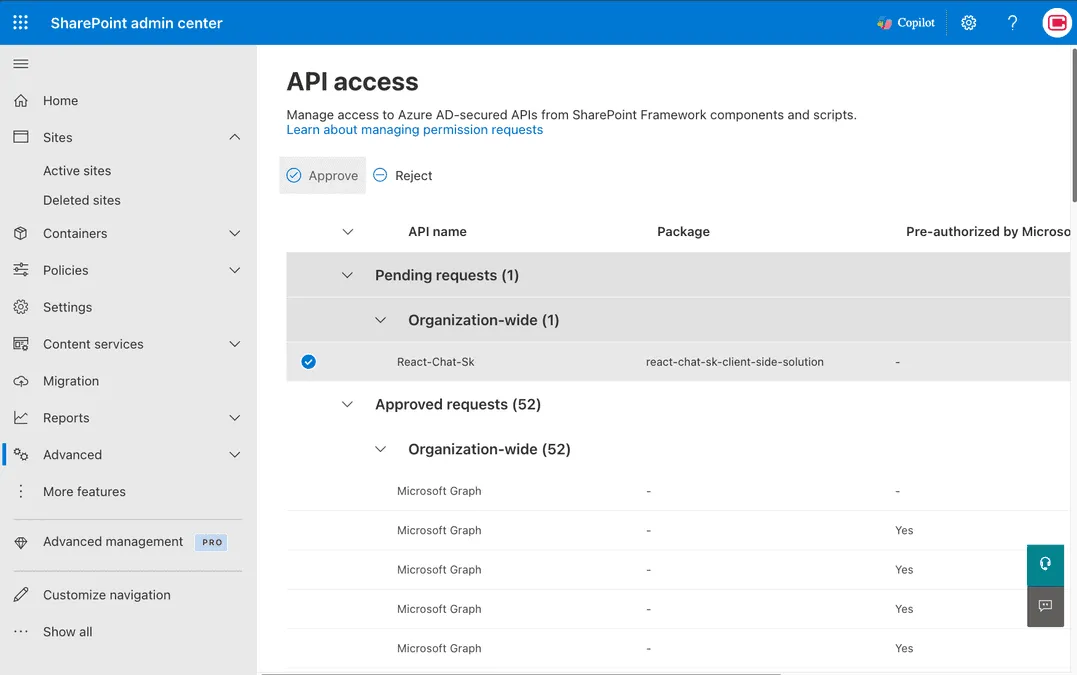
Task: Open your account profile avatar
Action: tap(1056, 21)
